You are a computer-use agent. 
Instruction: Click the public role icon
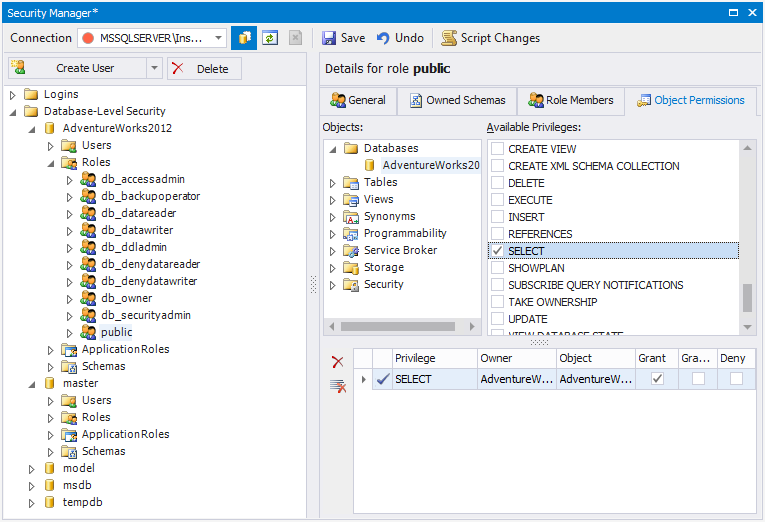pyautogui.click(x=88, y=332)
